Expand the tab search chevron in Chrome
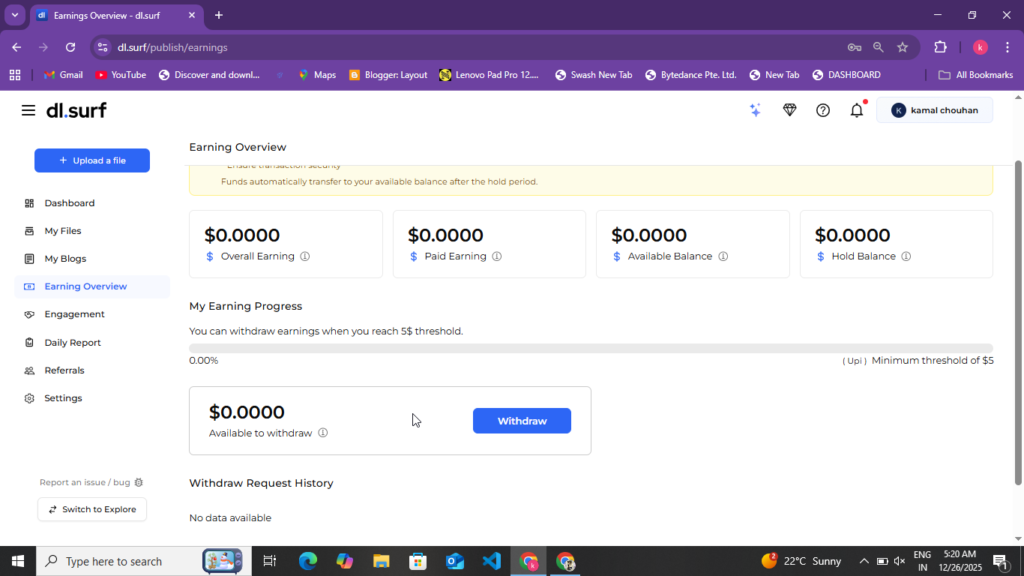 15,15
